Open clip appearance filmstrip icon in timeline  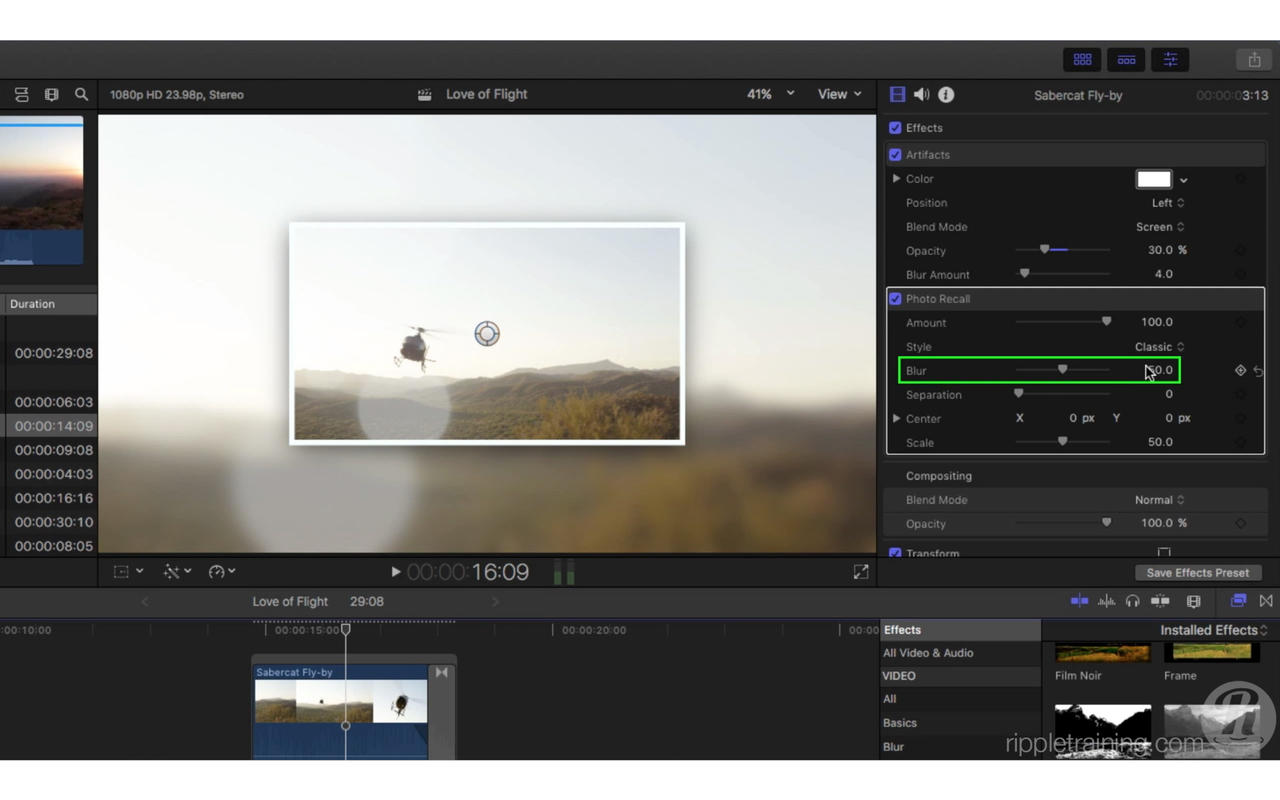(1193, 601)
